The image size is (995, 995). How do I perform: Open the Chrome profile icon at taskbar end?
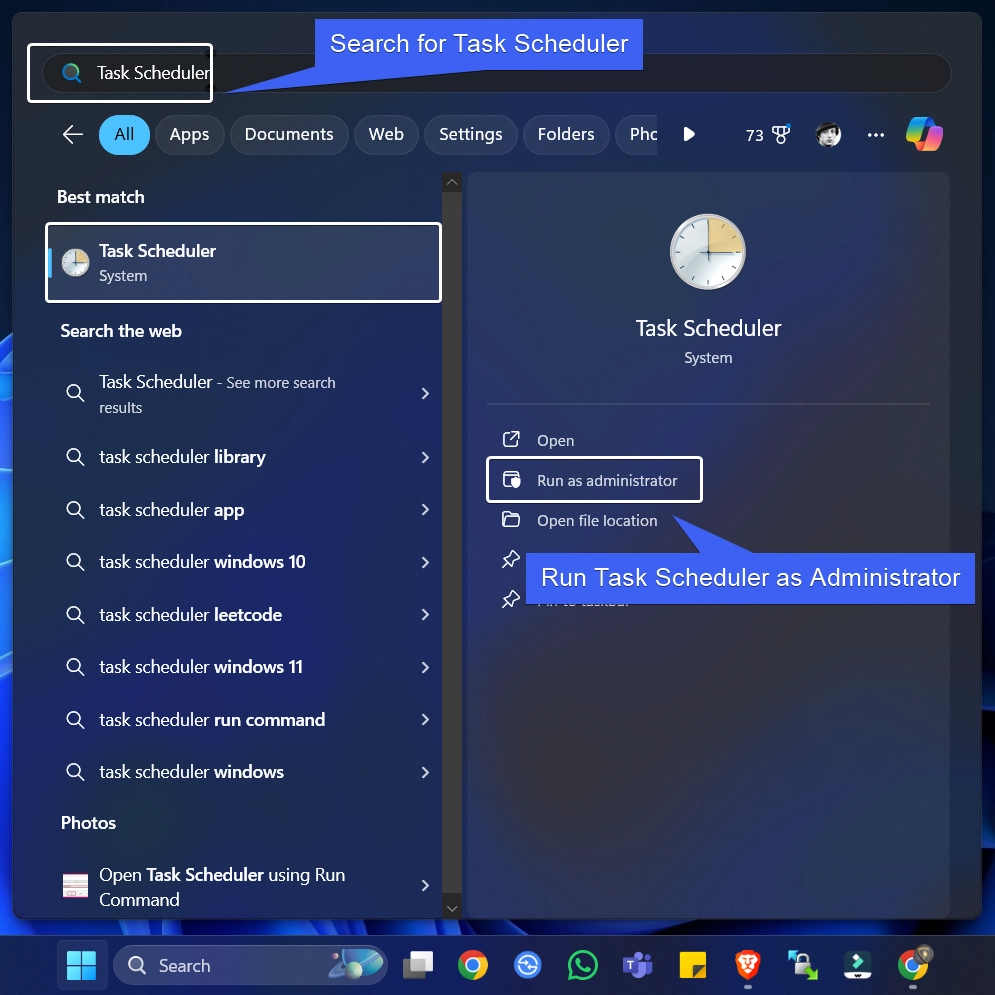914,964
